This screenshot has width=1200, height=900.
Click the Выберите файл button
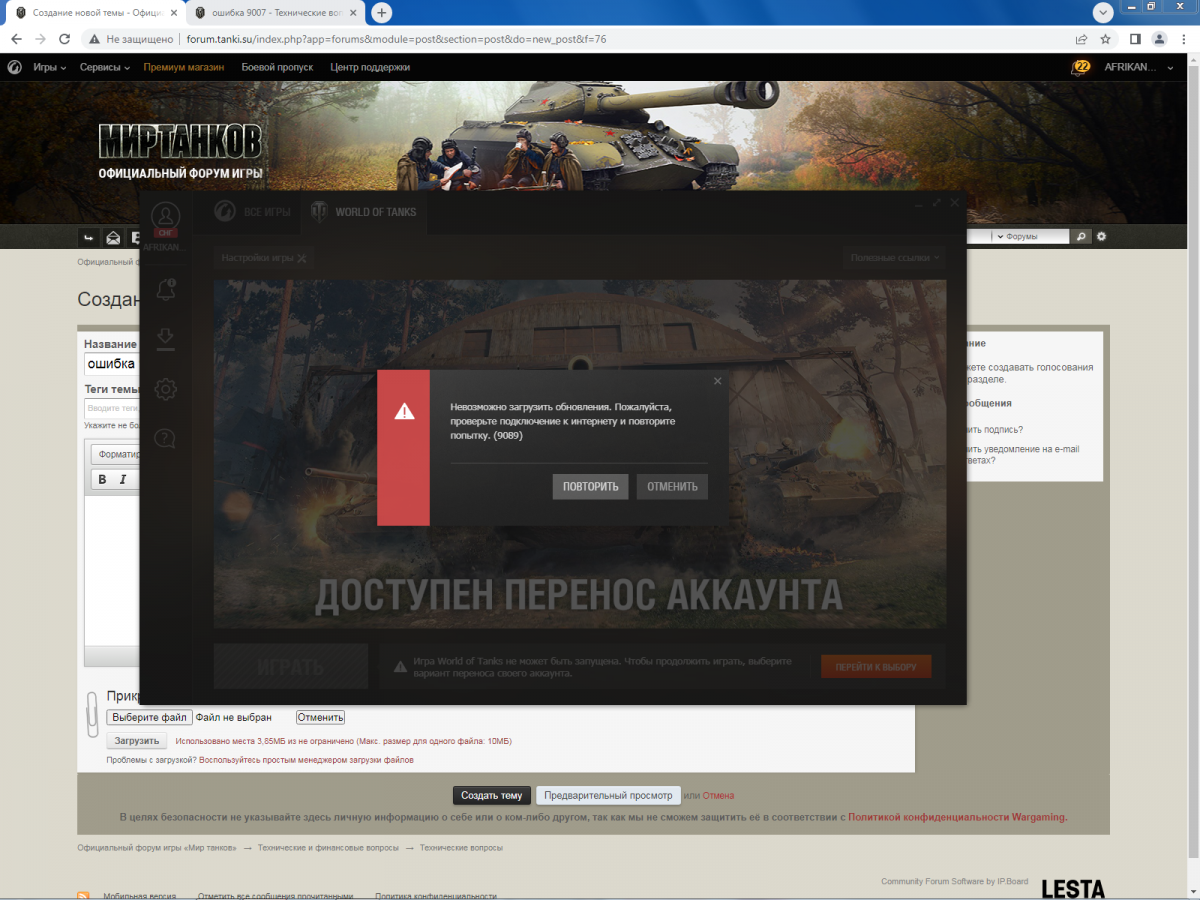150,717
